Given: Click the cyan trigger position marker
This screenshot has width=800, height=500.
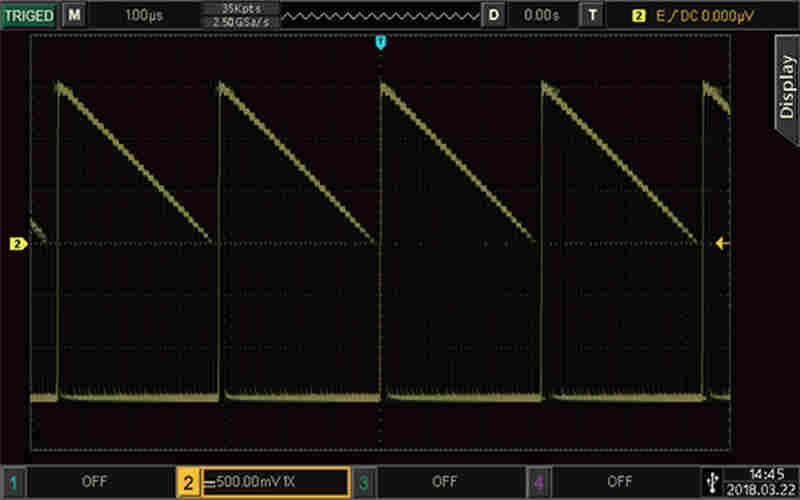Looking at the screenshot, I should pos(380,41).
